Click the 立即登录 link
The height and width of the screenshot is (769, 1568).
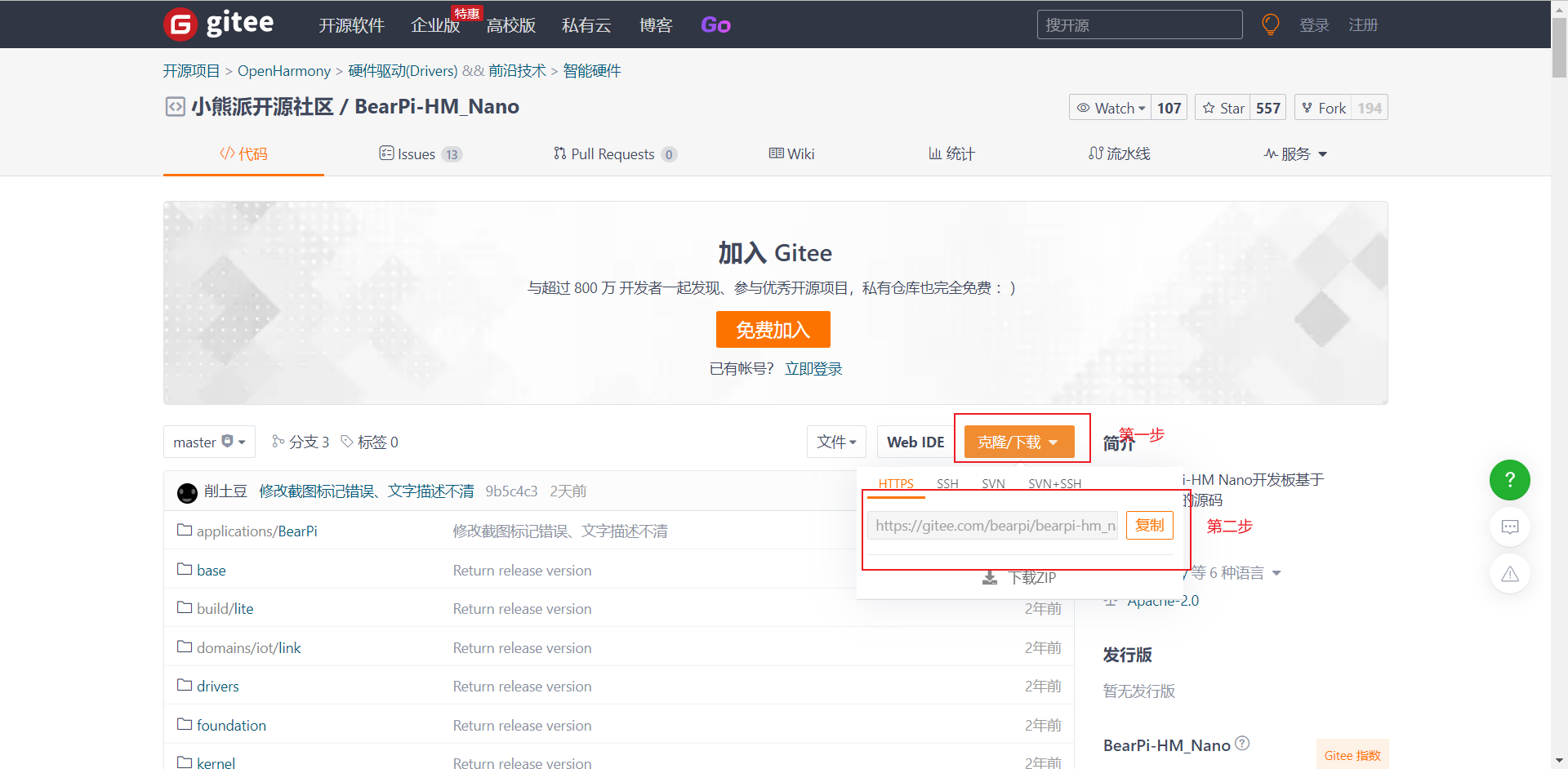pyautogui.click(x=813, y=369)
